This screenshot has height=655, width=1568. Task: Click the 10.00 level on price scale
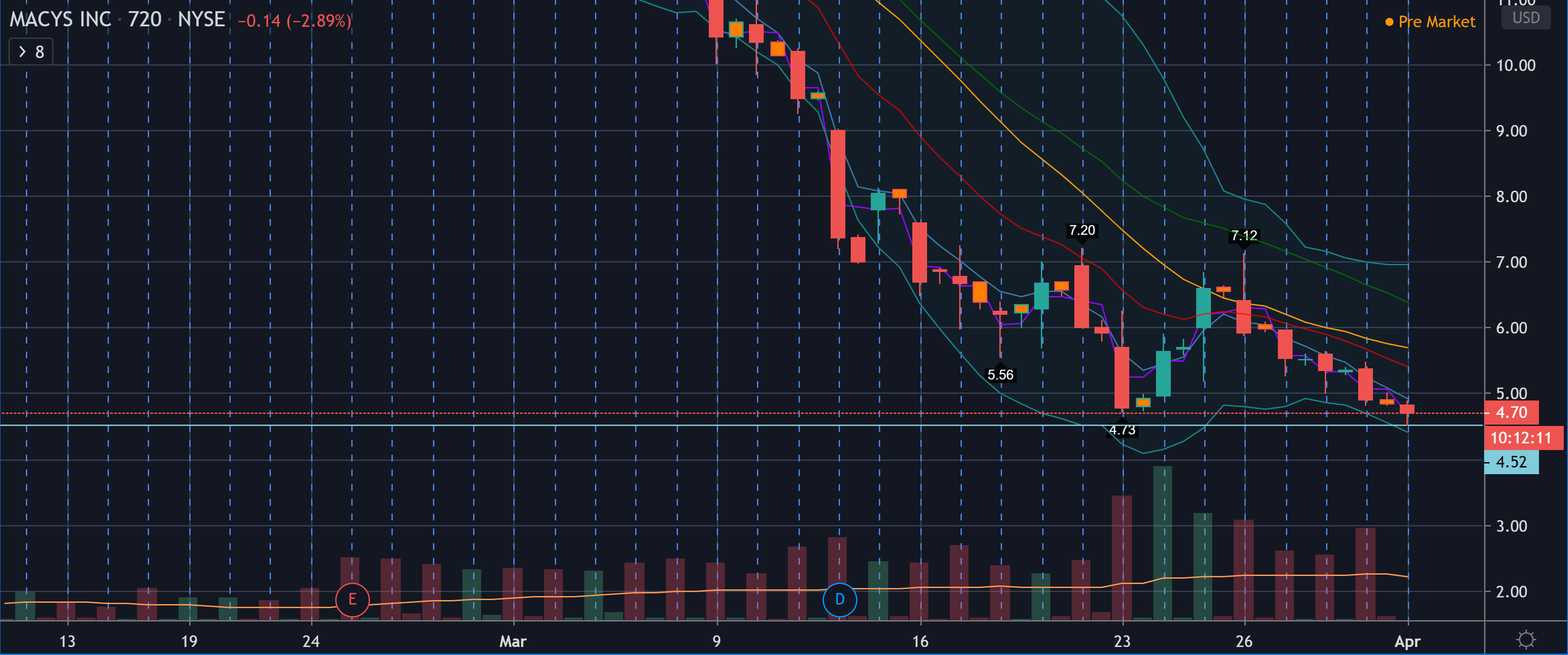coord(1516,66)
